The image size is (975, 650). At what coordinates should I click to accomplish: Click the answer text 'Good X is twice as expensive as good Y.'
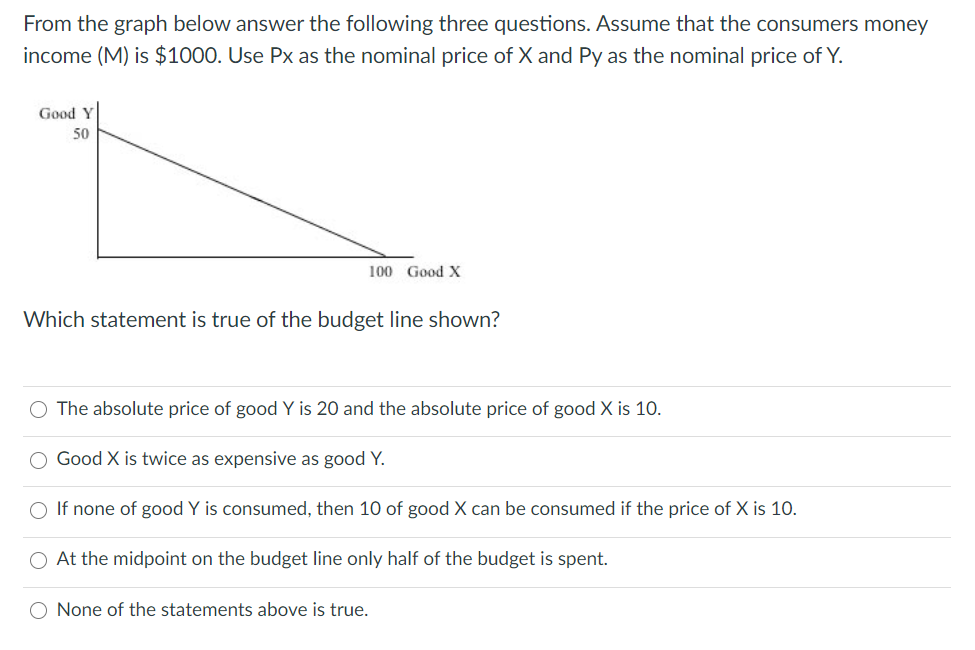coord(221,458)
